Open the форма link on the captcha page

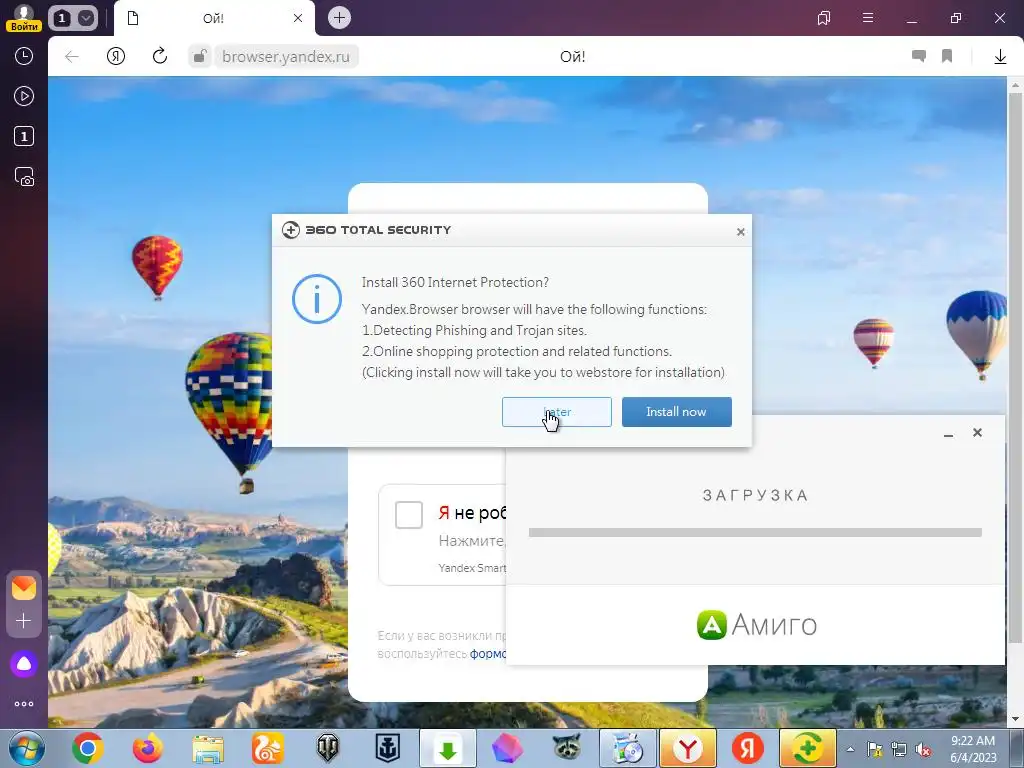pos(488,654)
